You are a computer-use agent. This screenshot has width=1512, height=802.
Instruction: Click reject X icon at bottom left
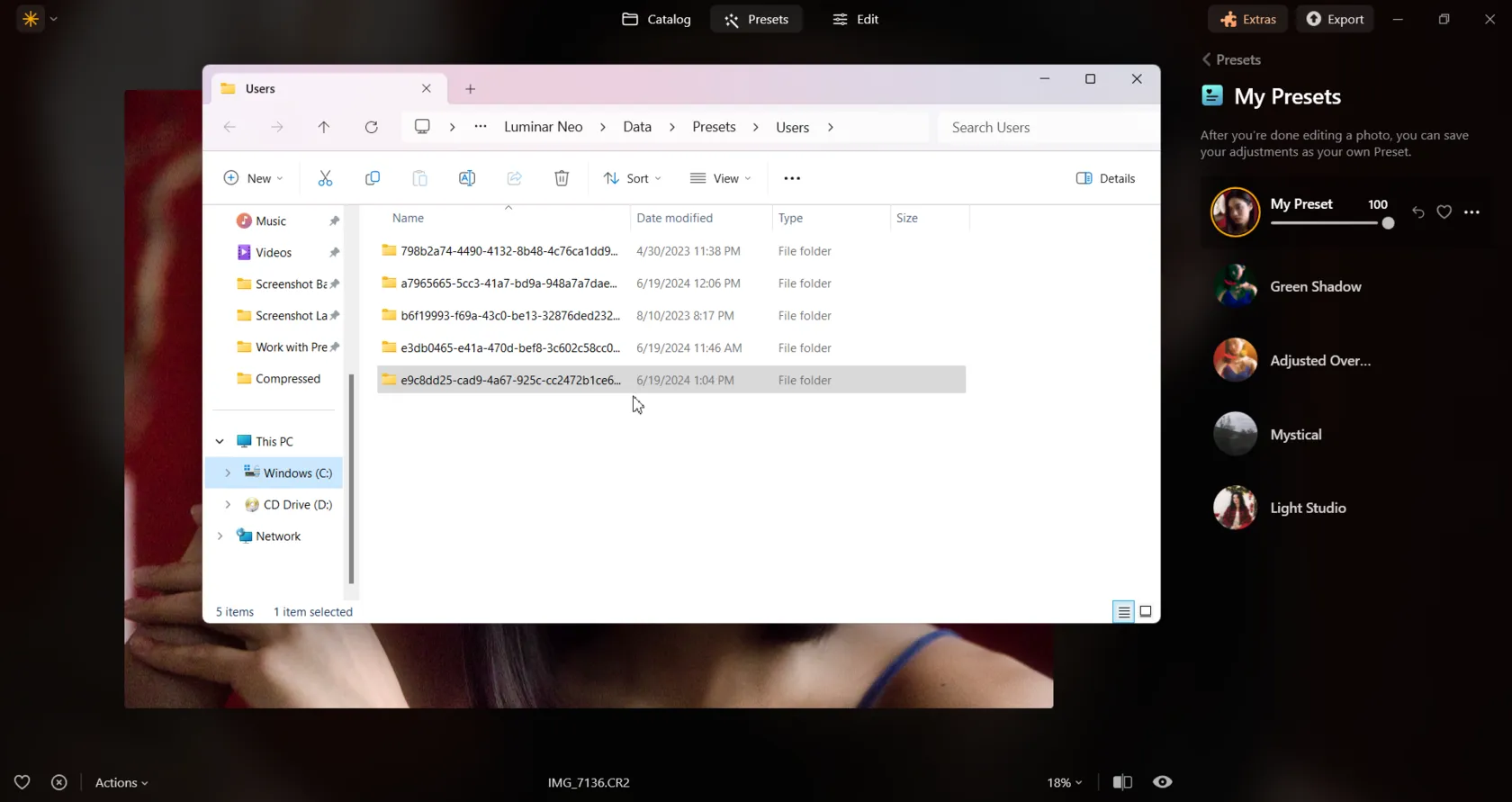[59, 782]
